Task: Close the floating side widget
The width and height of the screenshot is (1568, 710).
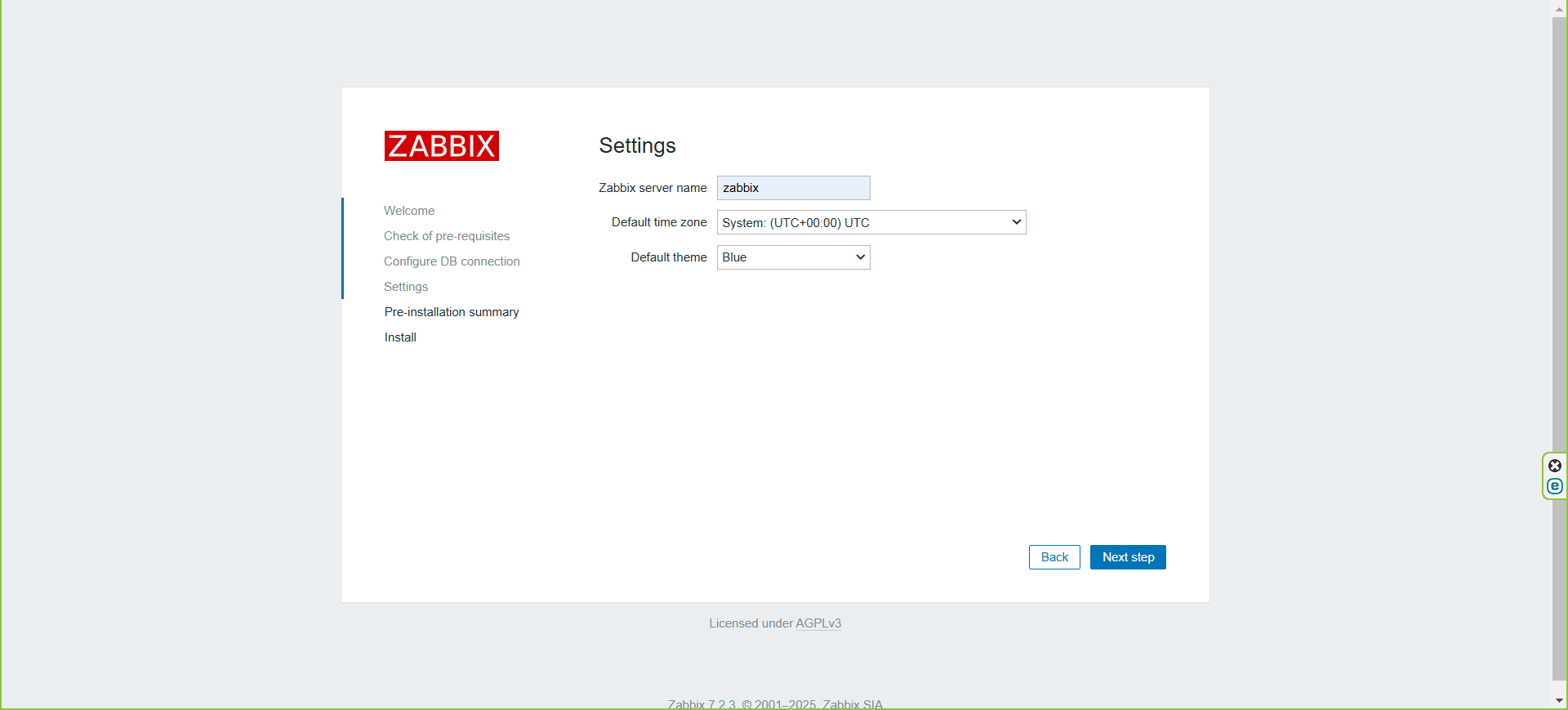Action: coord(1555,466)
